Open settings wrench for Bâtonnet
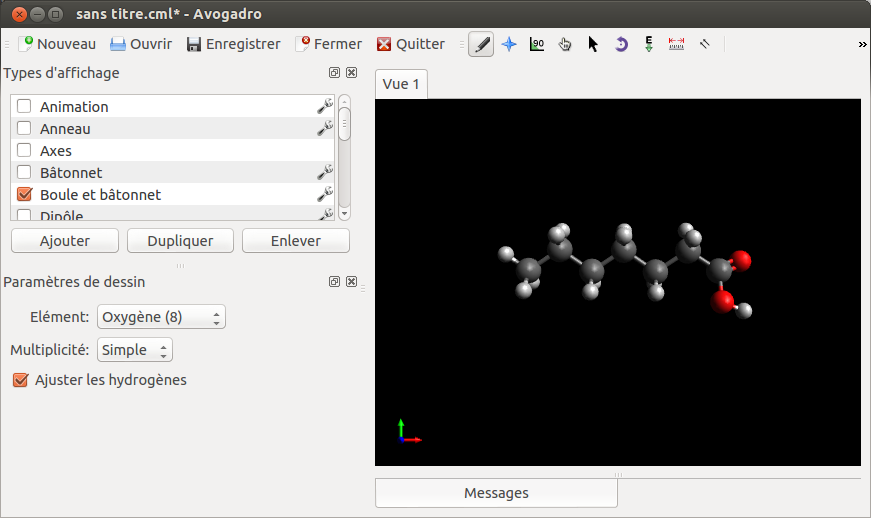871x518 pixels. click(325, 172)
